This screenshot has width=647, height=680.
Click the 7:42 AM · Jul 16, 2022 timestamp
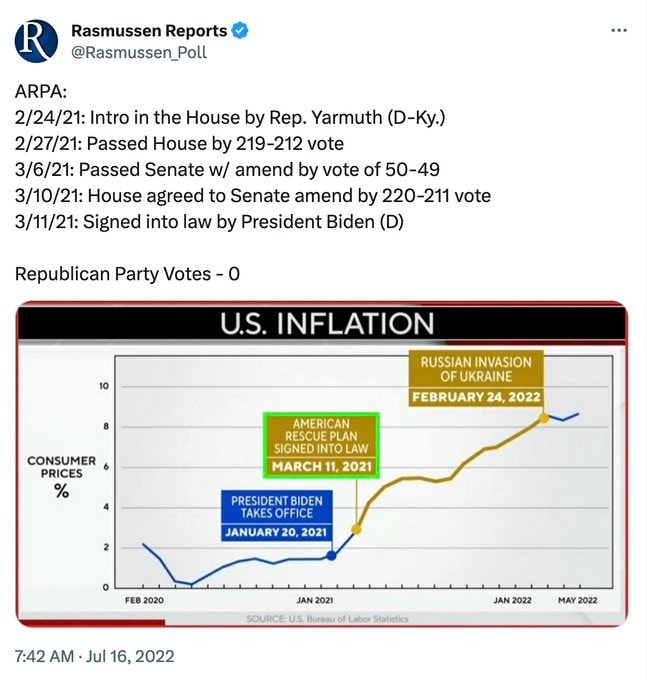[x=95, y=656]
